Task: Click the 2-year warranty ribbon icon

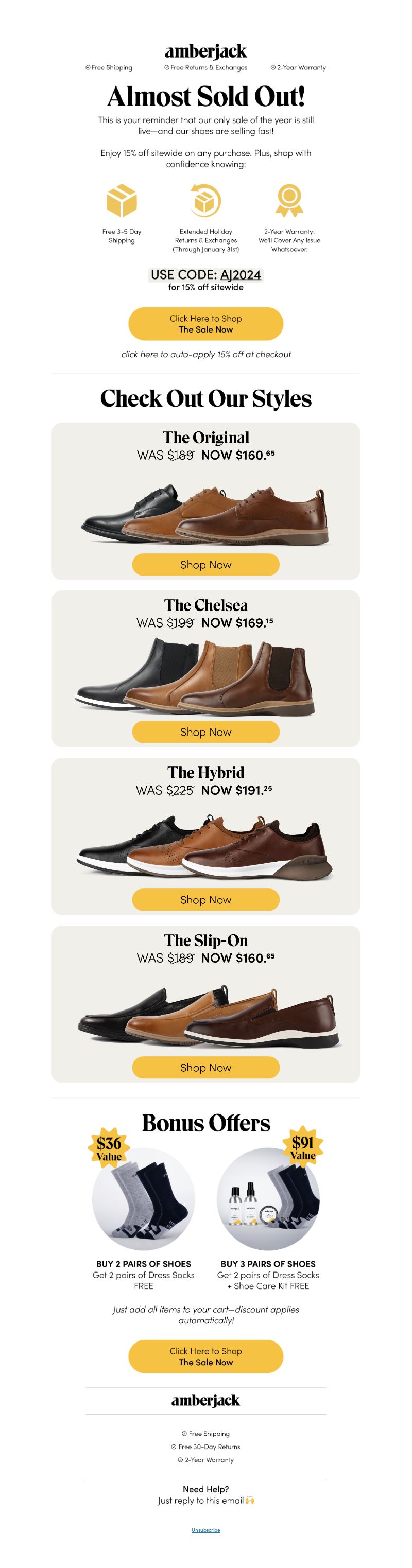Action: click(x=289, y=201)
